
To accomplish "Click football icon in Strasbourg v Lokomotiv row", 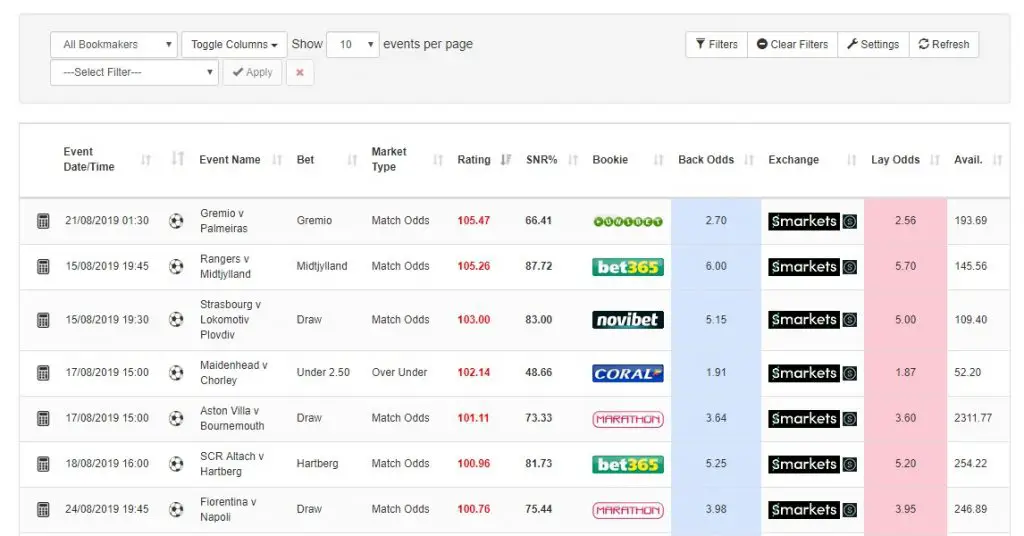I will coord(176,319).
